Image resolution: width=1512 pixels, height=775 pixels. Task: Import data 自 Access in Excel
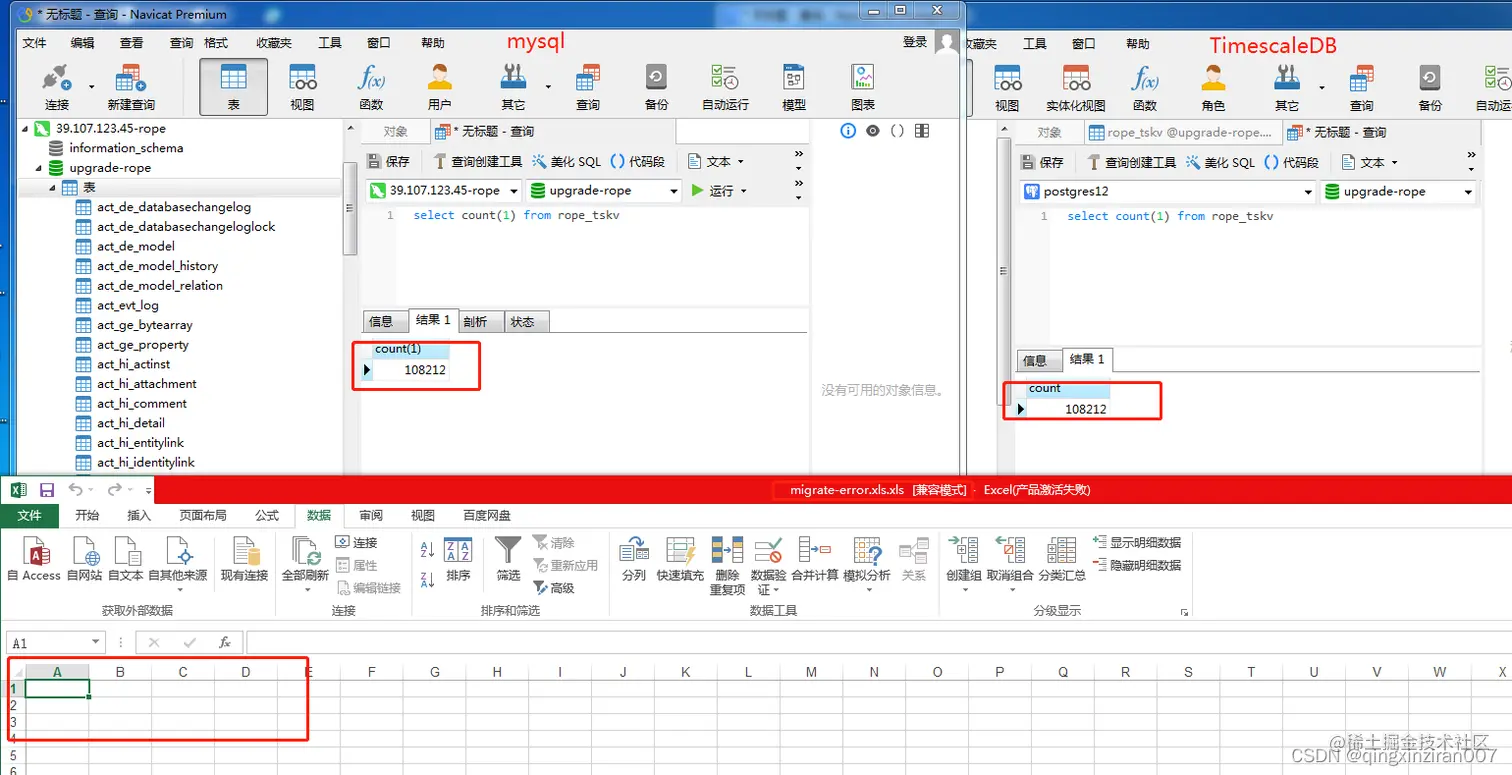click(34, 560)
